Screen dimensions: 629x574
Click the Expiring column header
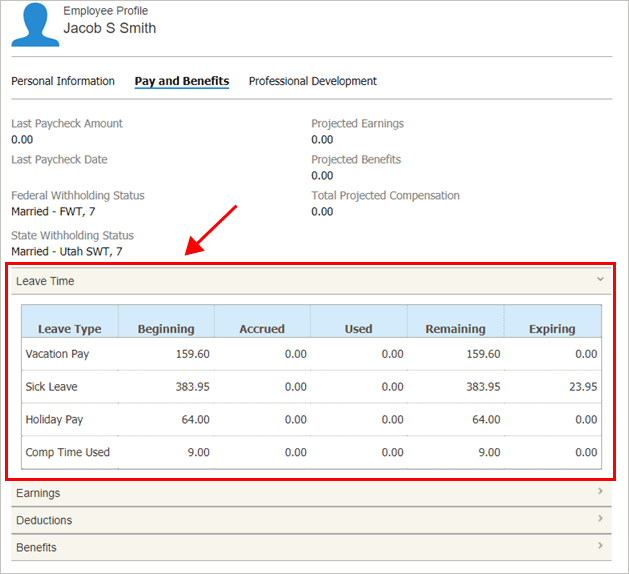552,328
